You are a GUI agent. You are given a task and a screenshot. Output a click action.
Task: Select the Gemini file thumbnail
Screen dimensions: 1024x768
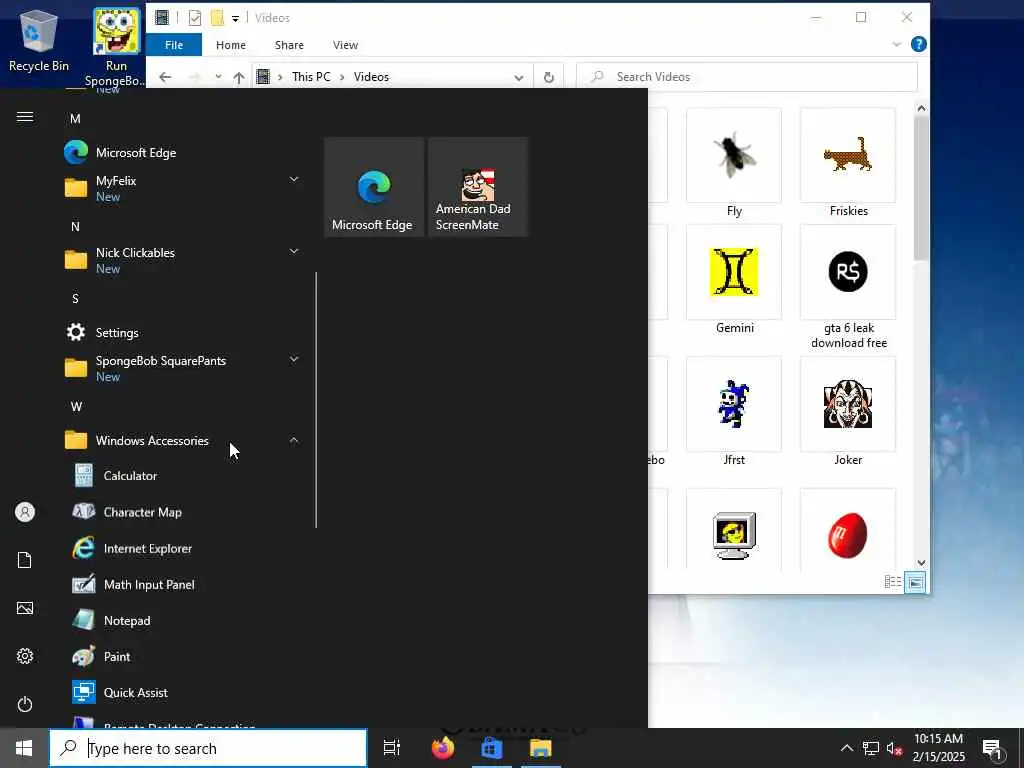coord(734,280)
